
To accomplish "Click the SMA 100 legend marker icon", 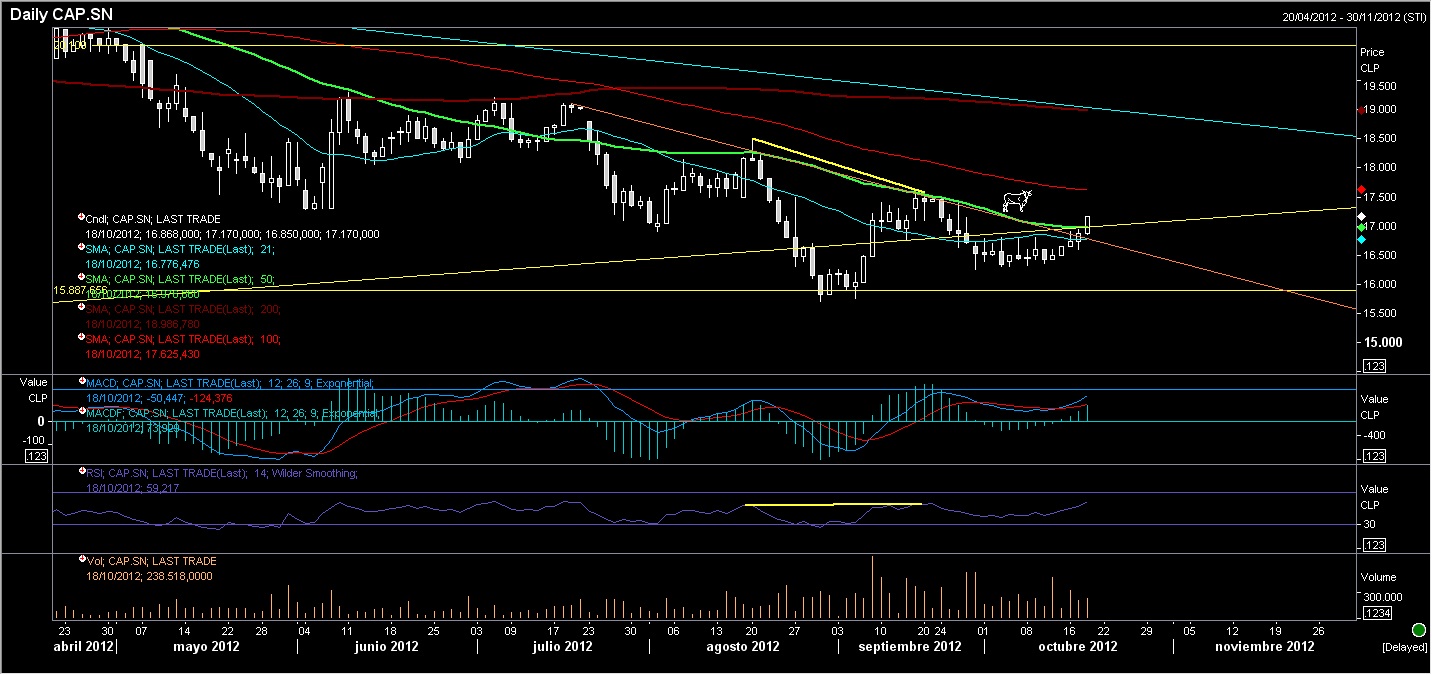I will [x=81, y=339].
